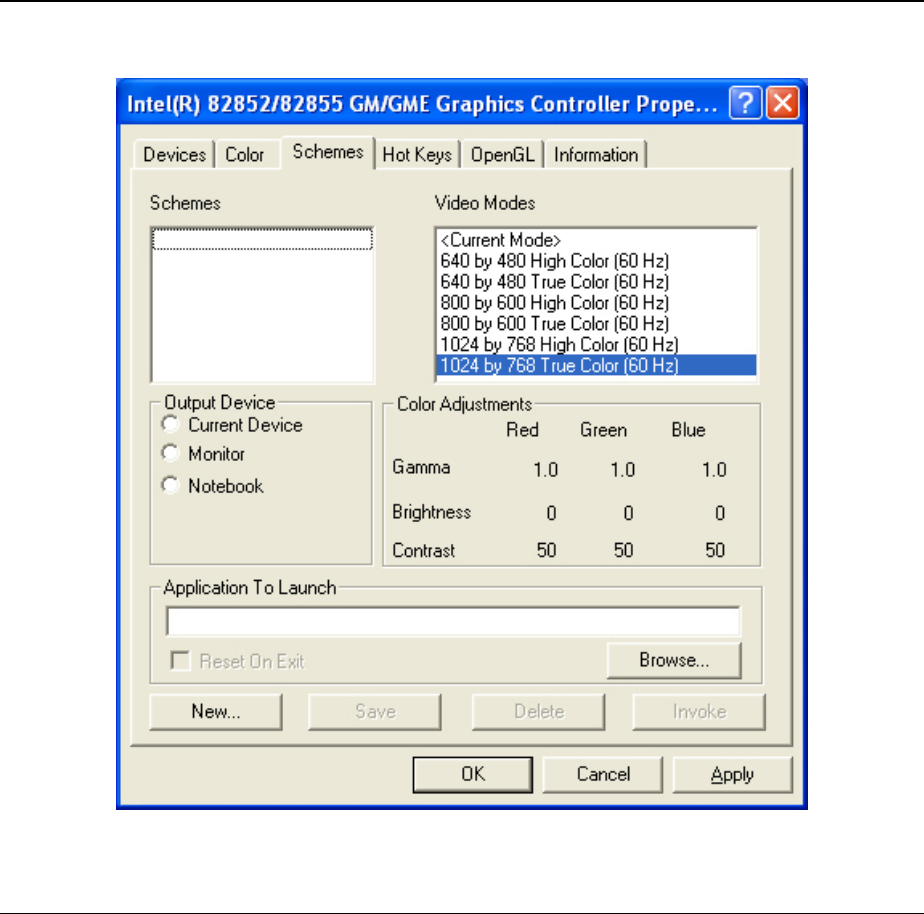Click the Application To Launch text field
Image resolution: width=924 pixels, height=914 pixels.
(x=453, y=621)
